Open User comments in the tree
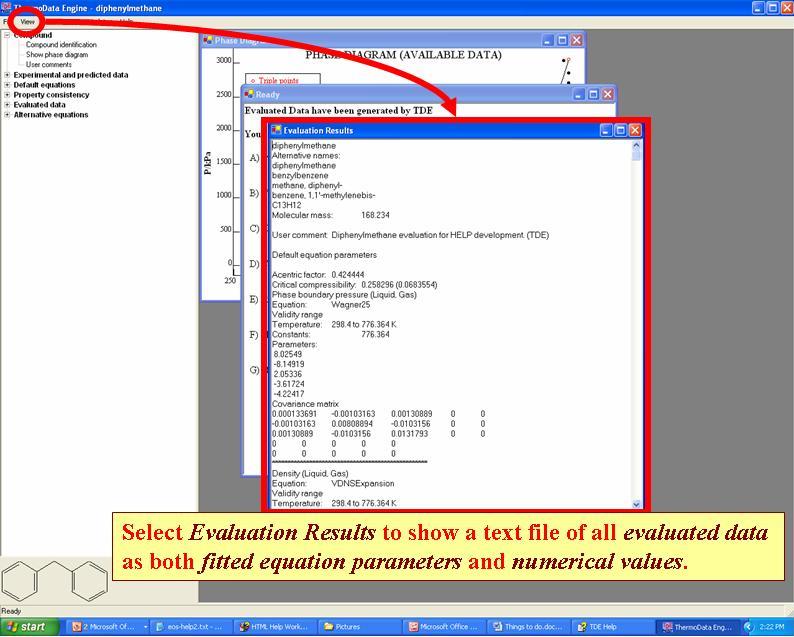Screen dimensions: 794x637 [48, 65]
